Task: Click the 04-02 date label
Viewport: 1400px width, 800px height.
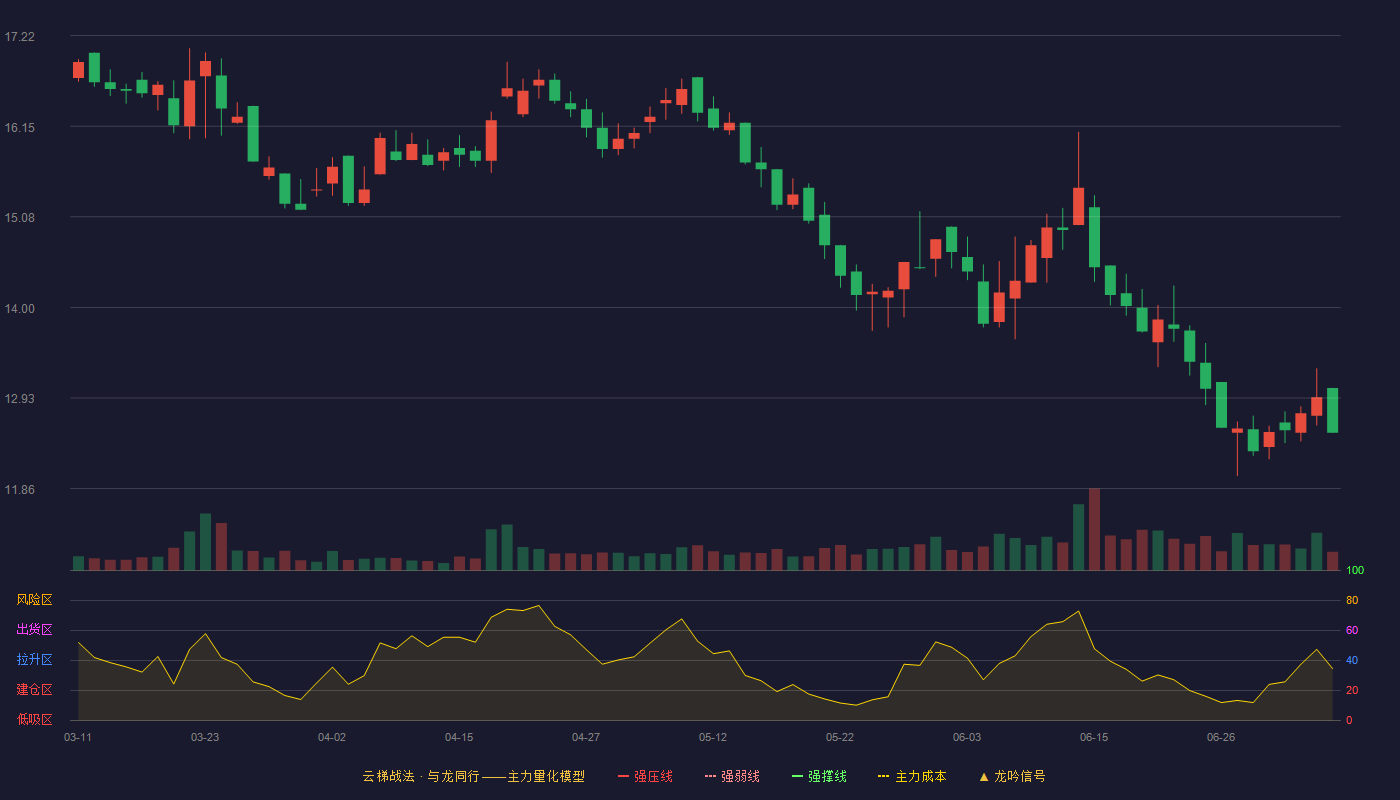Action: point(332,737)
